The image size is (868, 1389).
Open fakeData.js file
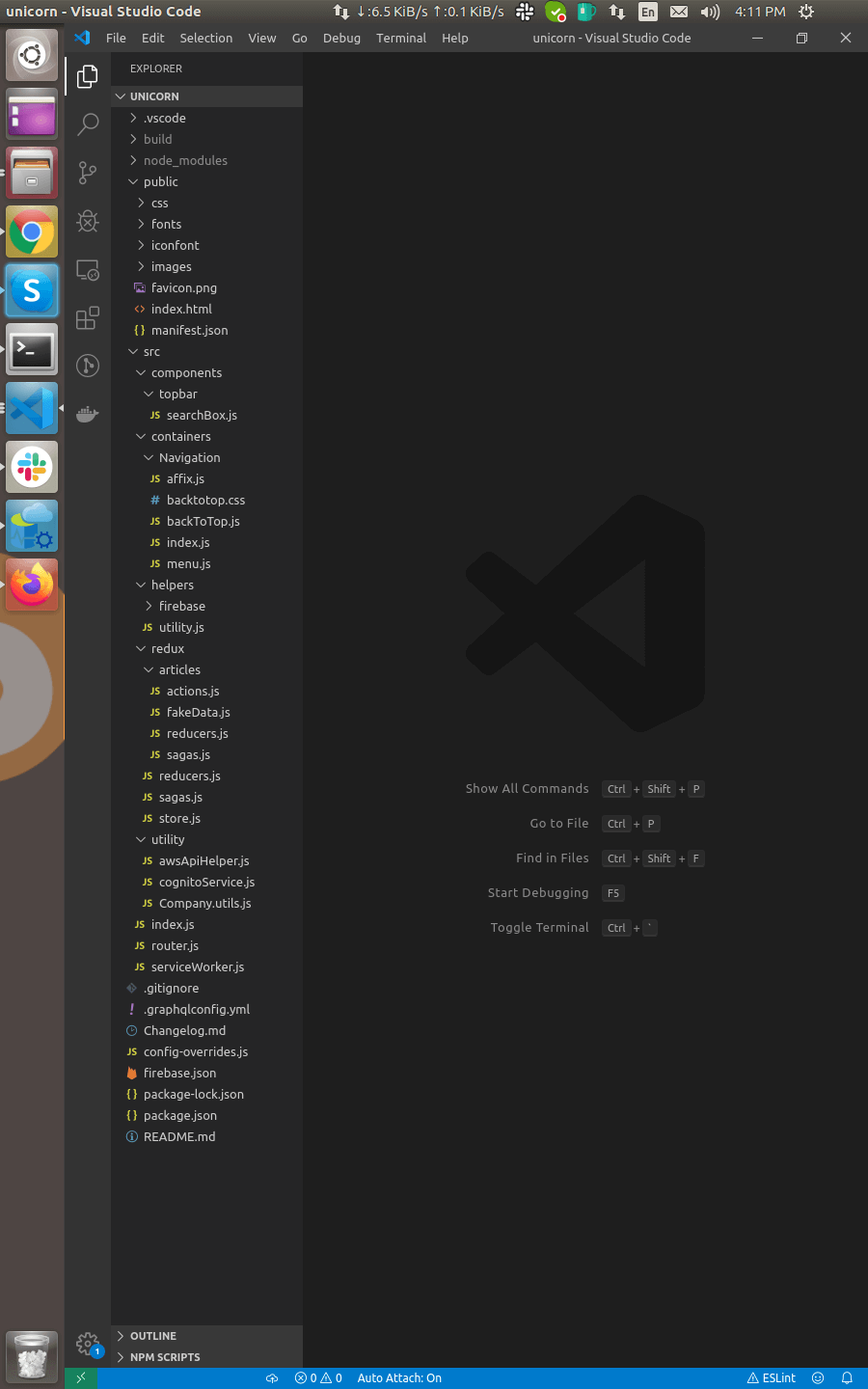pyautogui.click(x=206, y=712)
